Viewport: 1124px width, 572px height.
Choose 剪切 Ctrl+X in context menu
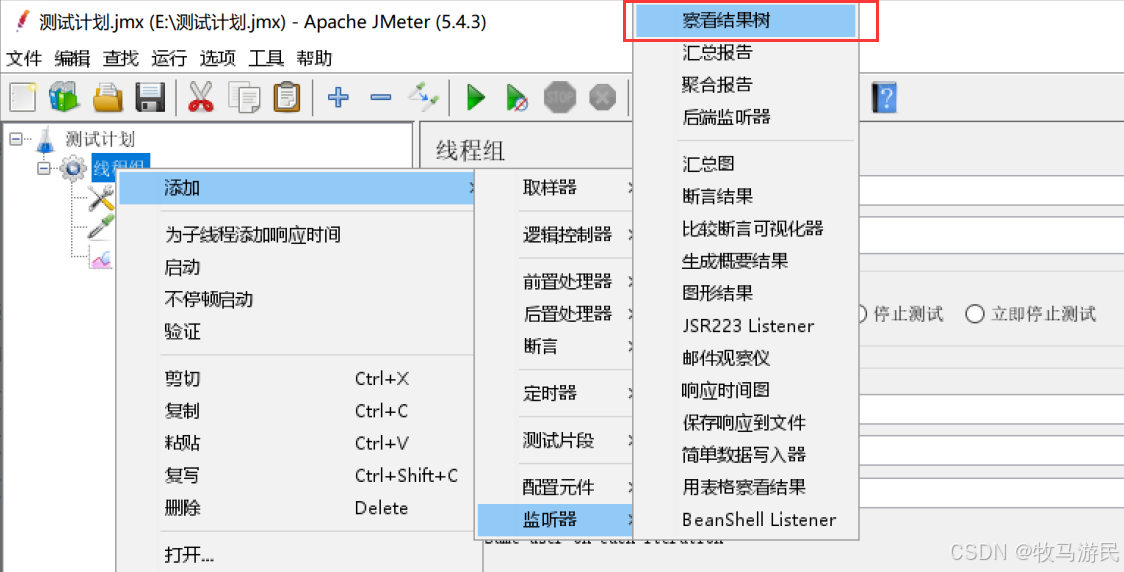(x=297, y=378)
